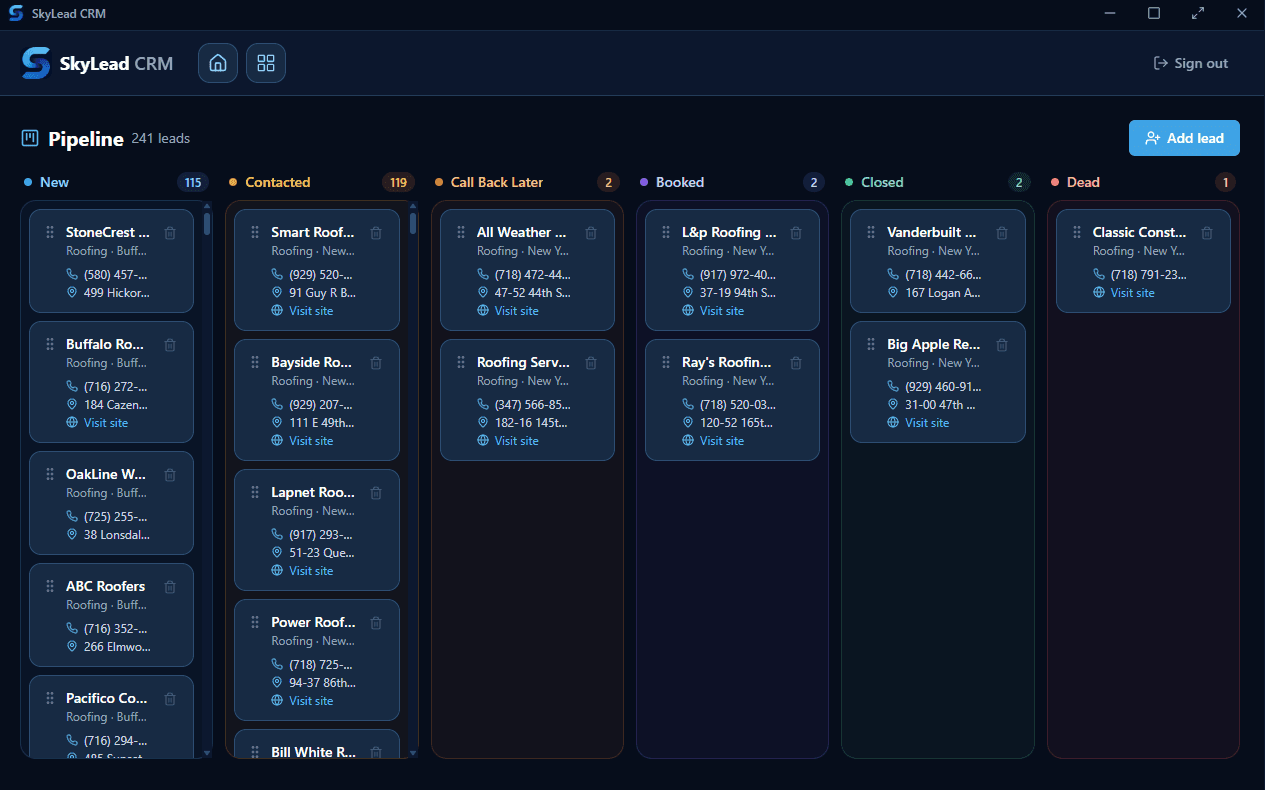The image size is (1265, 790).
Task: Click the fullscreen arrows icon in title bar
Action: pyautogui.click(x=1198, y=14)
